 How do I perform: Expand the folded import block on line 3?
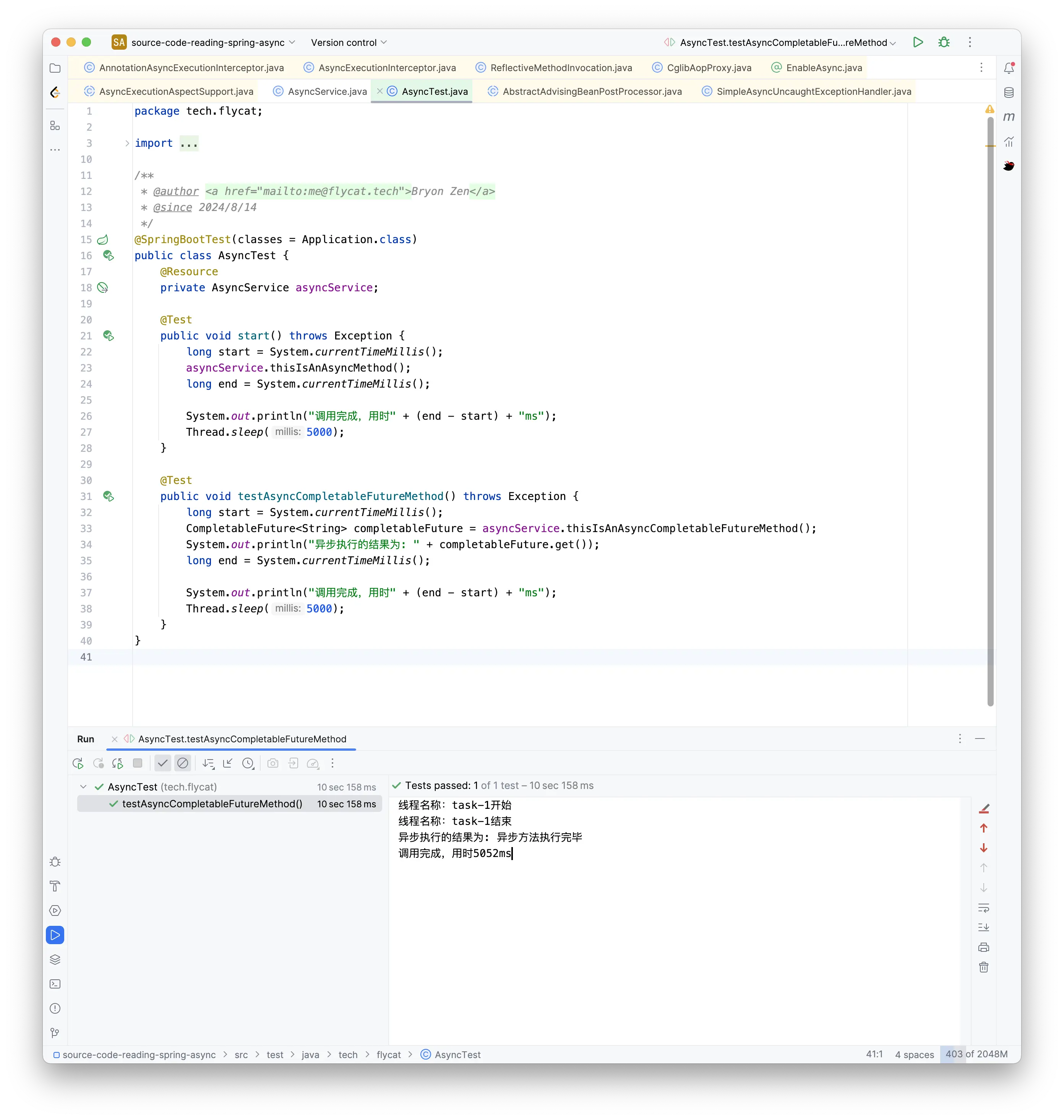coord(127,144)
